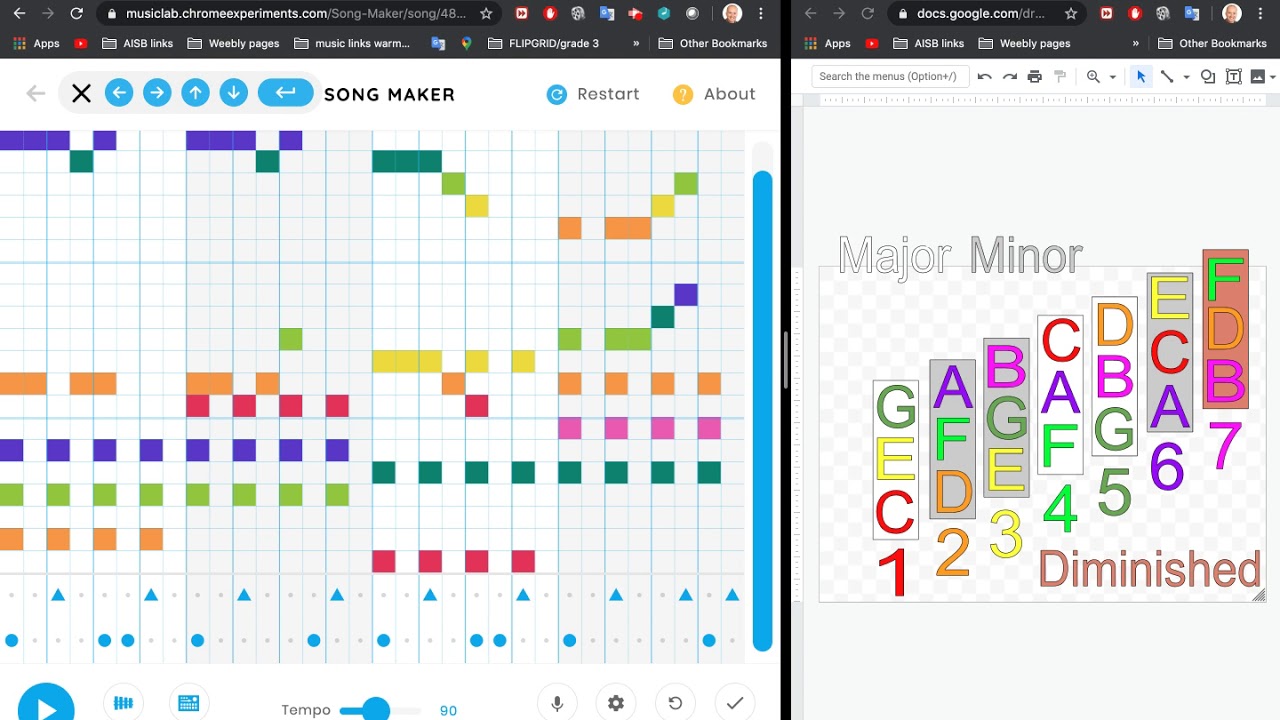The image size is (1280, 720).
Task: Click the left arrow key button
Action: click(119, 93)
